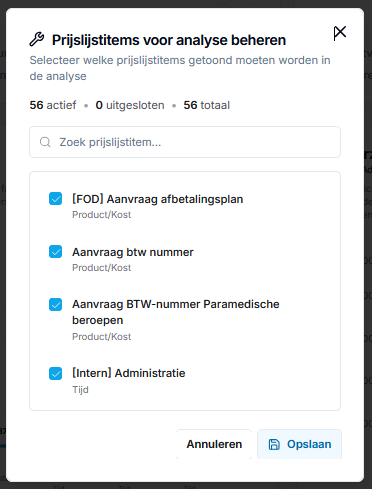The width and height of the screenshot is (372, 489).
Task: Click the magnifier icon in the search box
Action: coord(45,142)
